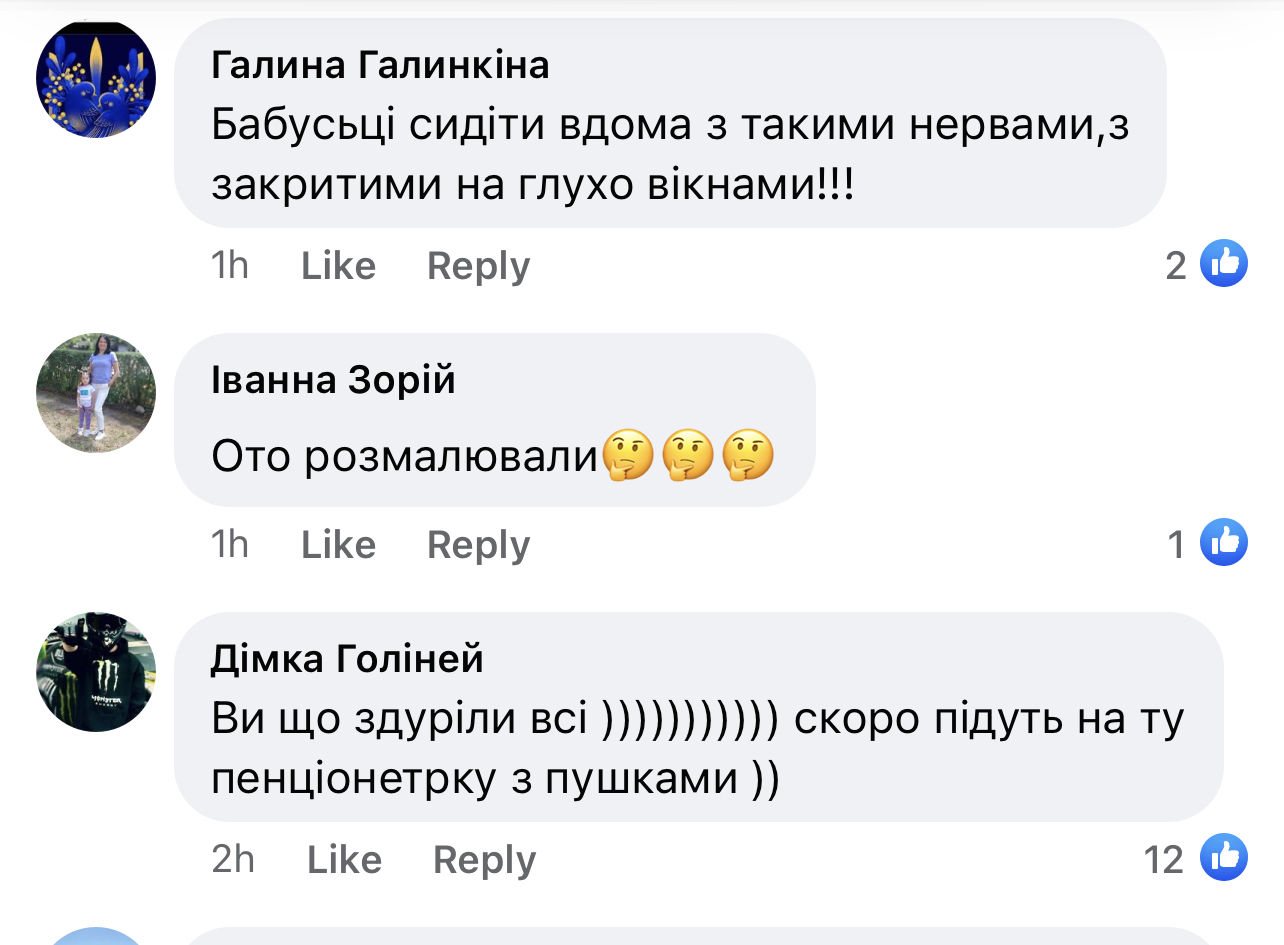Reply to Дімка Голіней's comment
Screen dimensions: 1284x945
[x=484, y=860]
